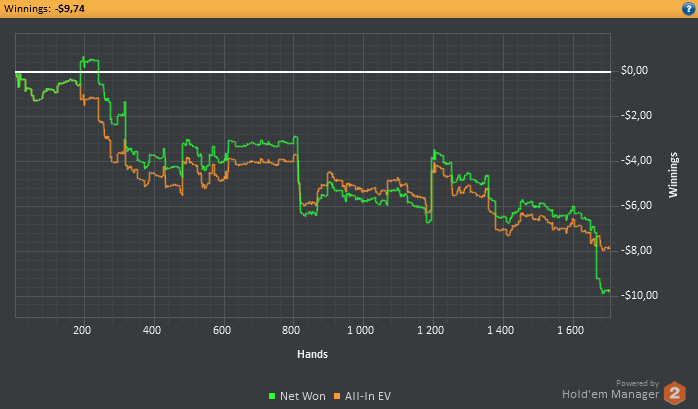The height and width of the screenshot is (409, 698).
Task: Click the 600 hands x-axis label
Action: (222, 330)
